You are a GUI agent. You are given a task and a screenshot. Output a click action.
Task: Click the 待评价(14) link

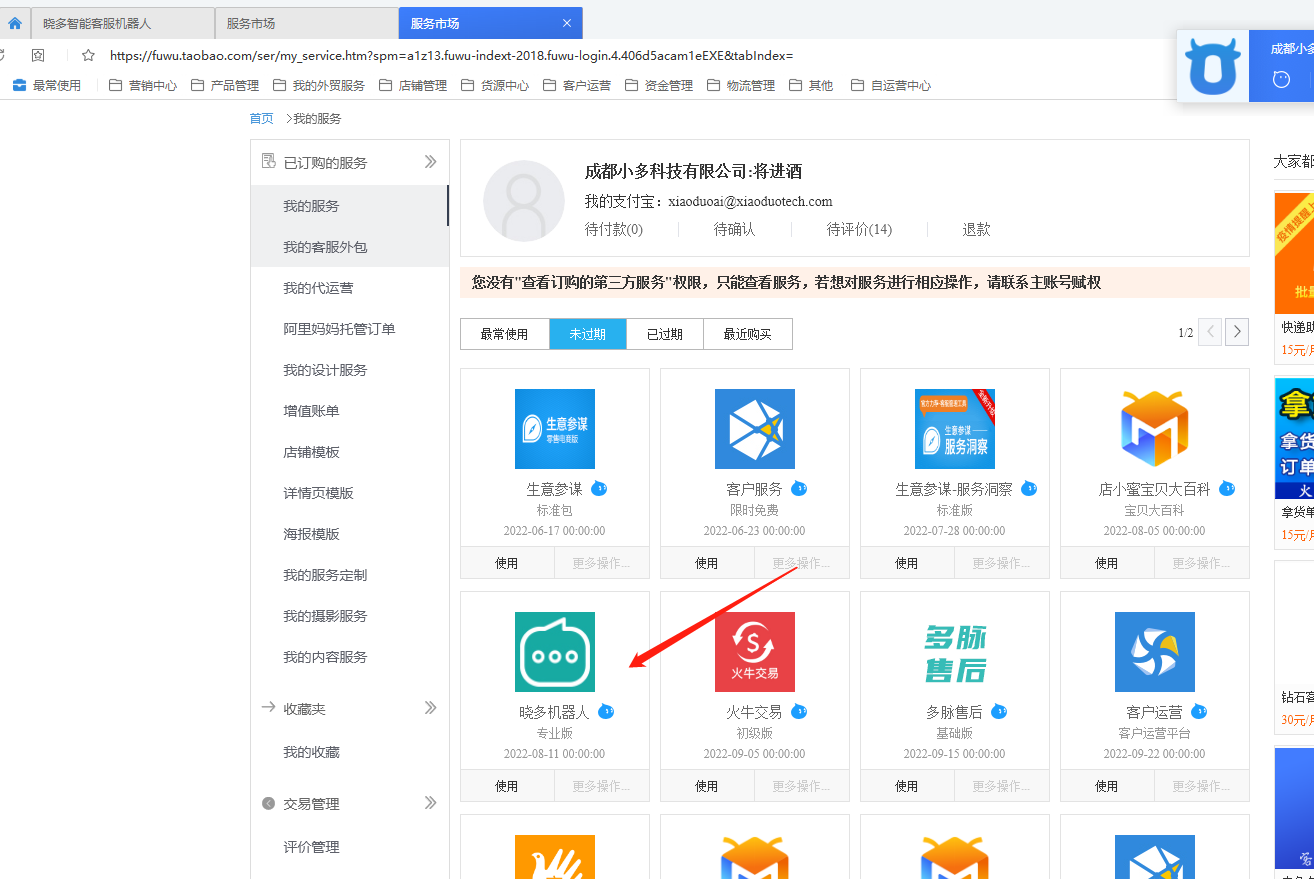[x=860, y=229]
